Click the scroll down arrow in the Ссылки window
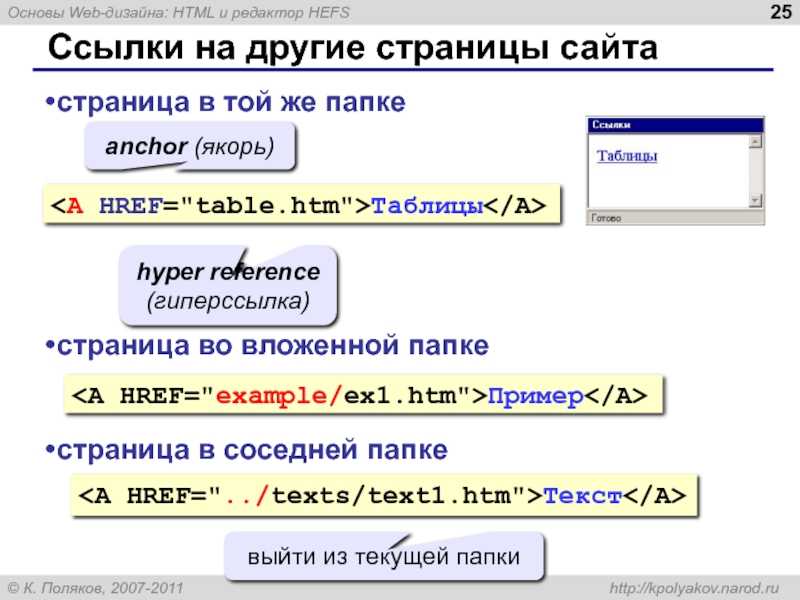Image resolution: width=800 pixels, height=600 pixels. (755, 201)
